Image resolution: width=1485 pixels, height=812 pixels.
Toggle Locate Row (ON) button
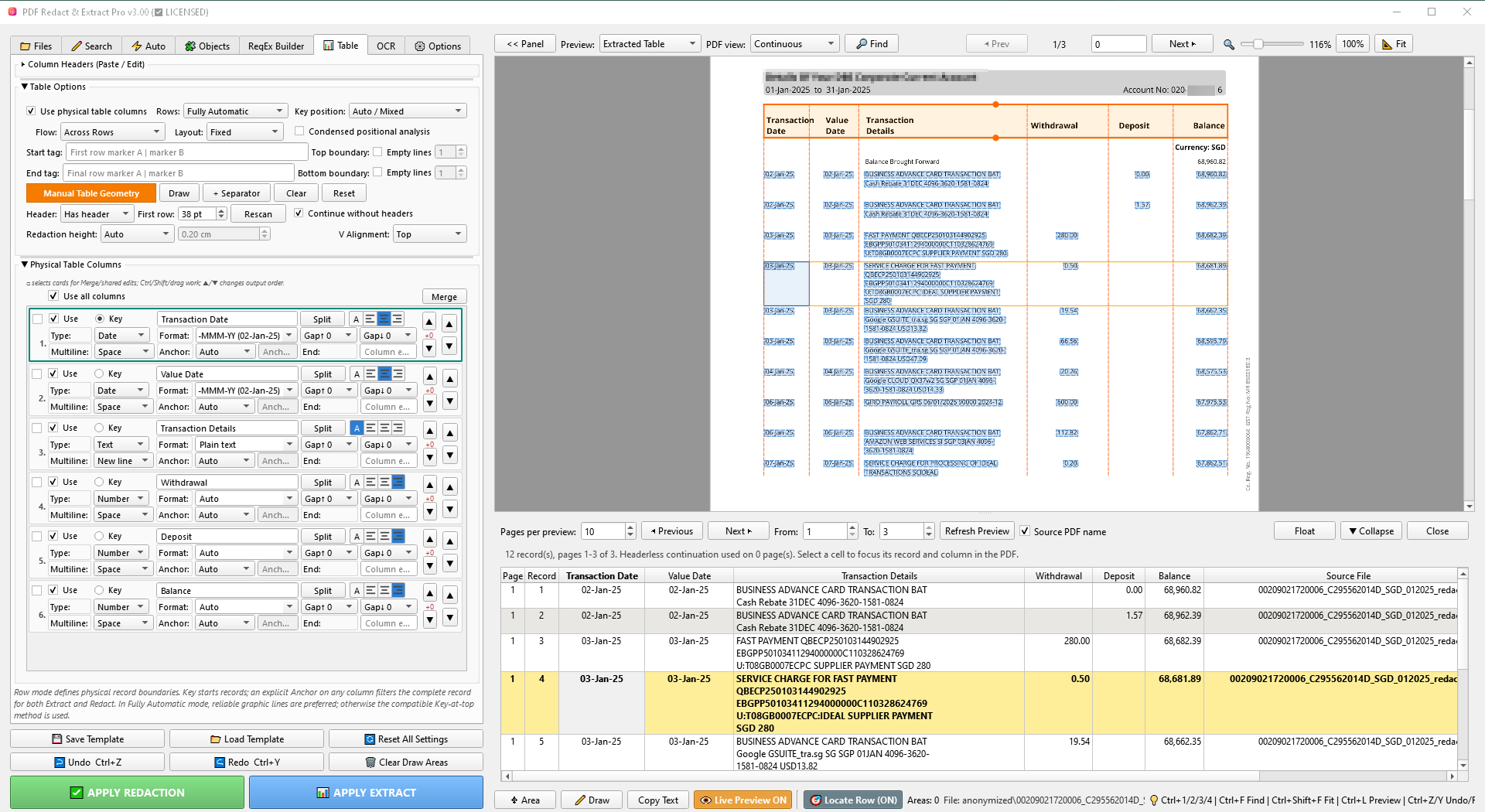(x=854, y=800)
